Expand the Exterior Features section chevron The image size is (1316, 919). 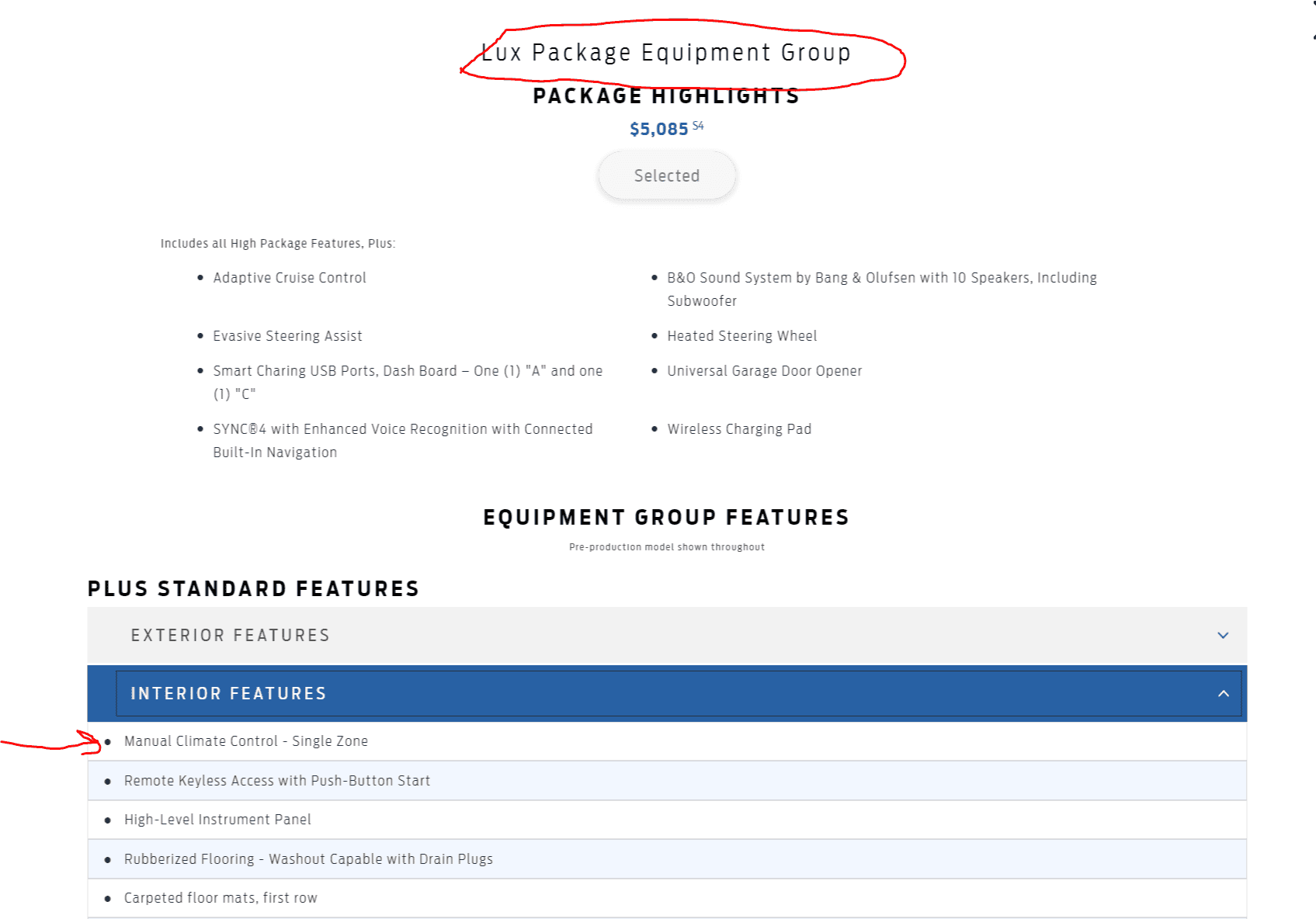[1223, 636]
